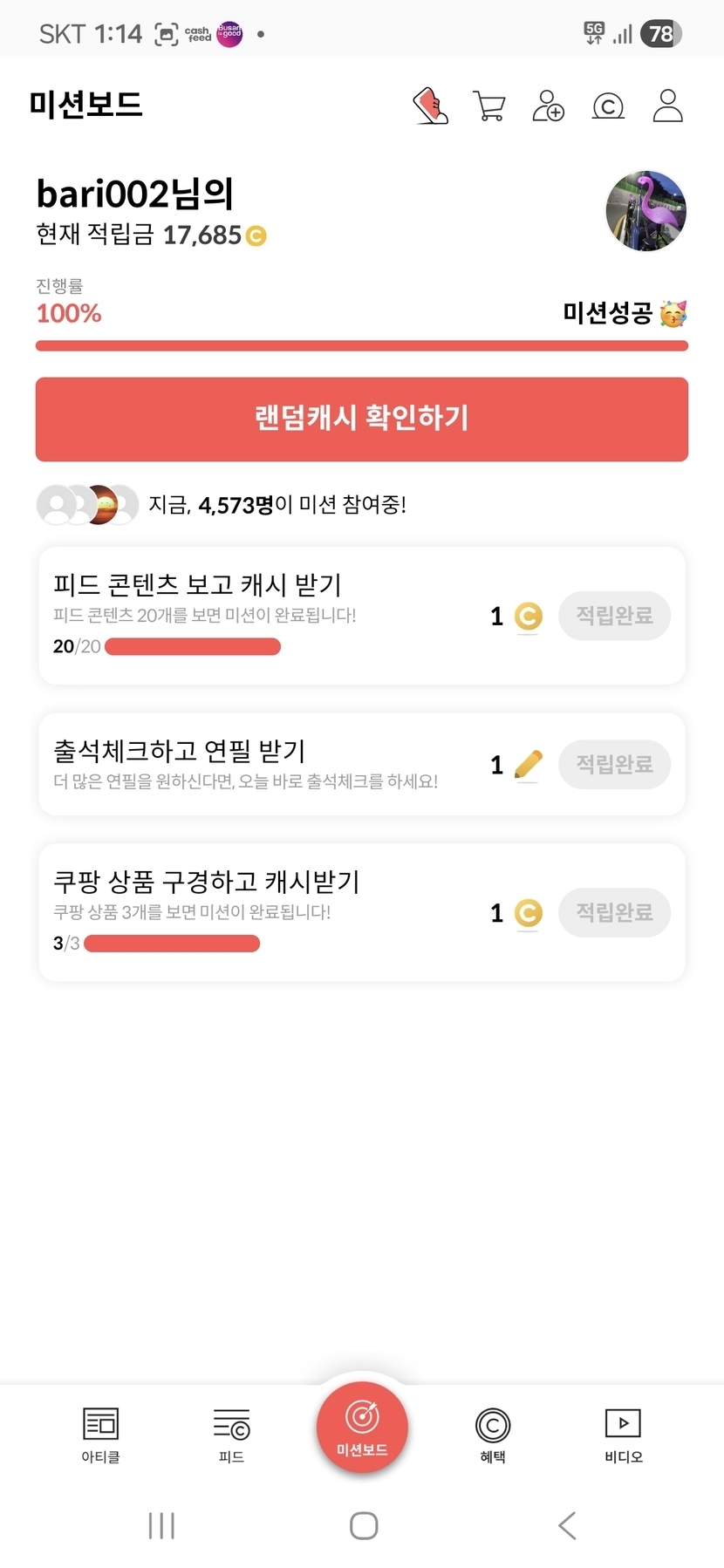Open the my profile icon

[x=667, y=106]
